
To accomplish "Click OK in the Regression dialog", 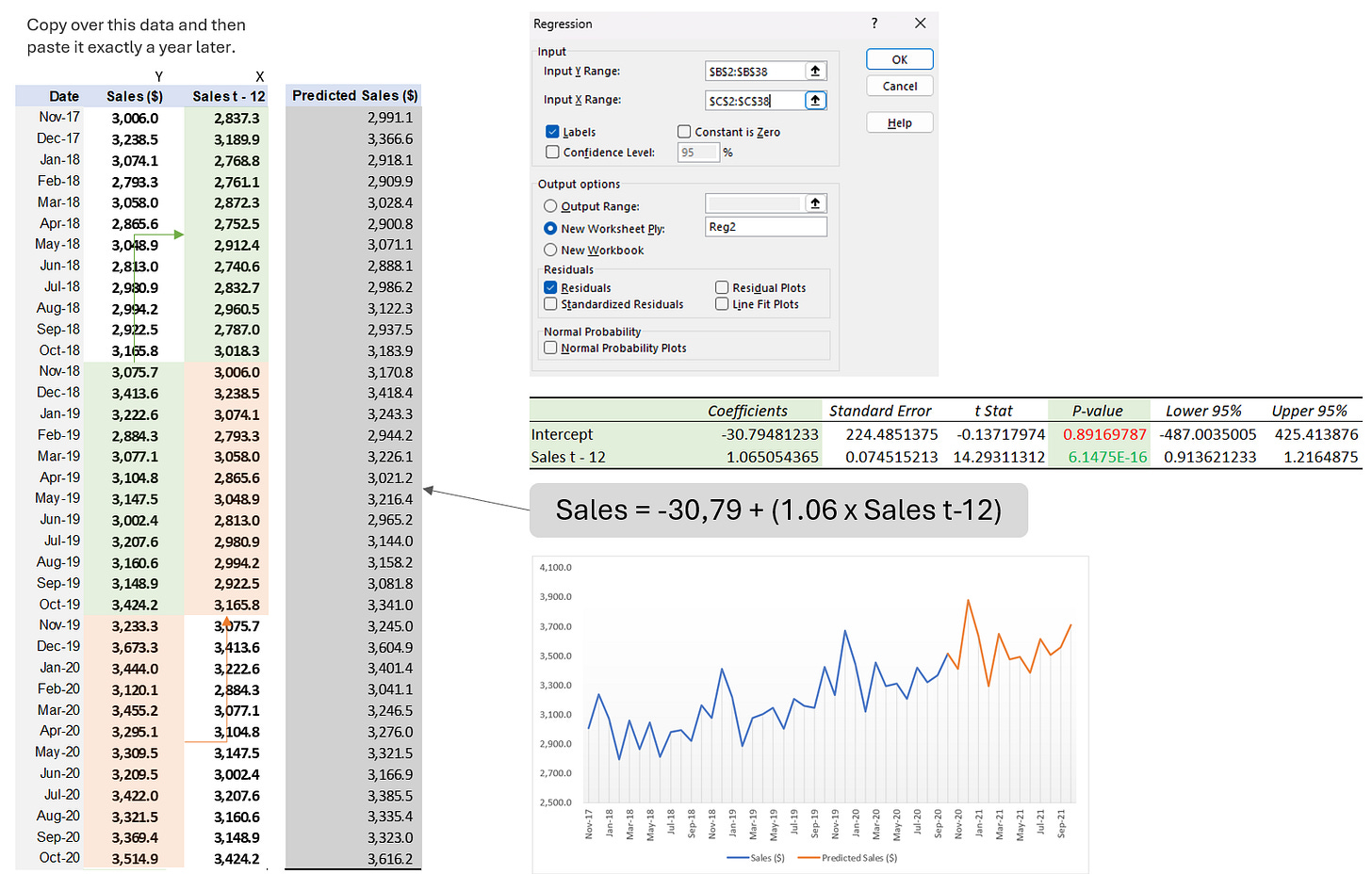I will point(900,59).
